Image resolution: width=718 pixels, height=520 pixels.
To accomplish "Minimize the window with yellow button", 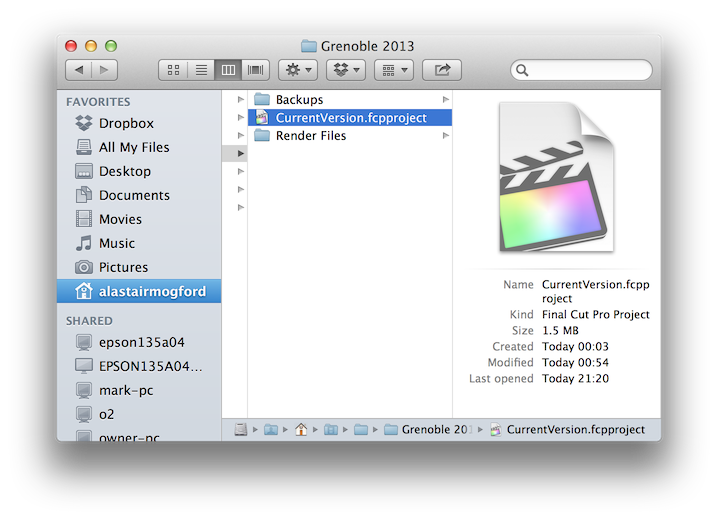I will click(x=91, y=46).
